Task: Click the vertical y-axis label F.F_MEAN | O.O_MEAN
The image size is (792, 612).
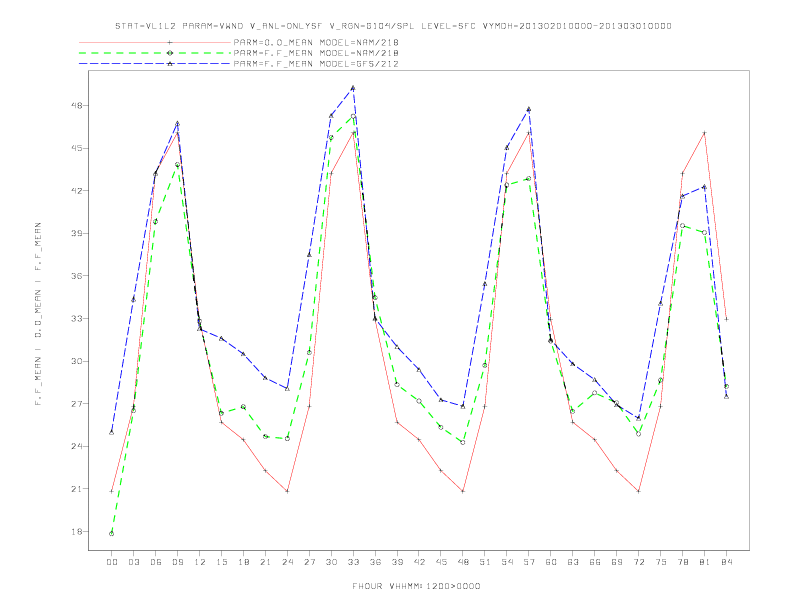Action: pos(38,314)
